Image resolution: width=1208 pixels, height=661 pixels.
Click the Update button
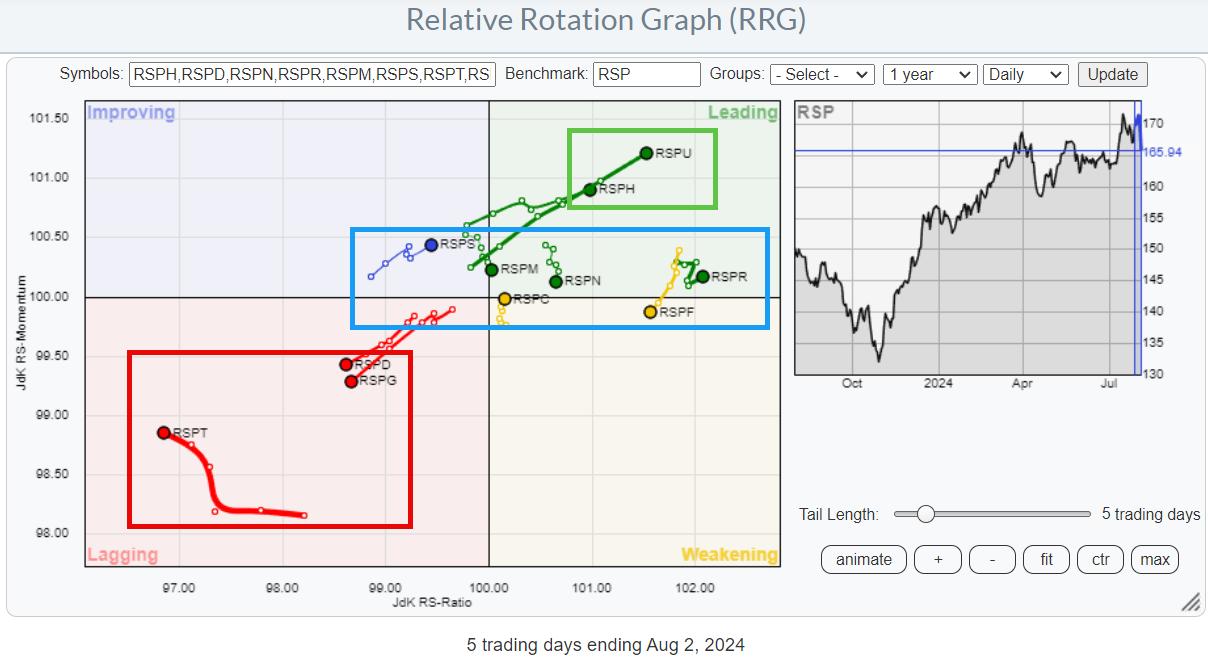(1113, 74)
